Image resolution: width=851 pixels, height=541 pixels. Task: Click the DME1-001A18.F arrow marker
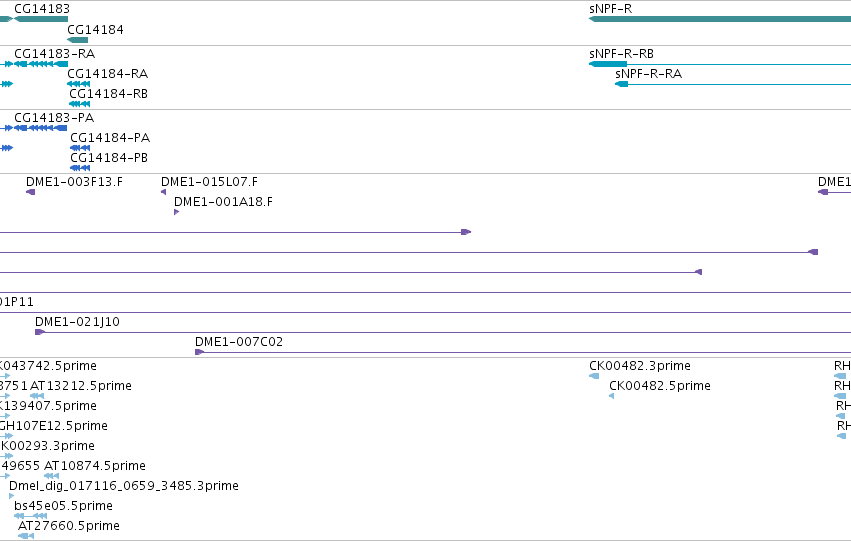(x=176, y=212)
